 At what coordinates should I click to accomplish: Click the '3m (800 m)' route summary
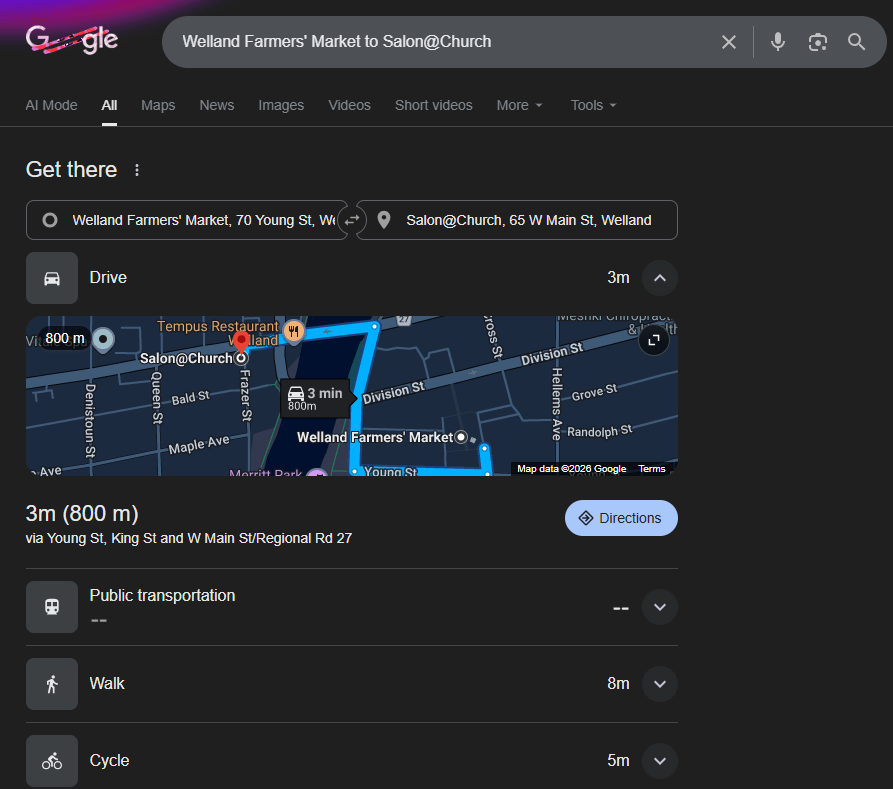click(82, 514)
